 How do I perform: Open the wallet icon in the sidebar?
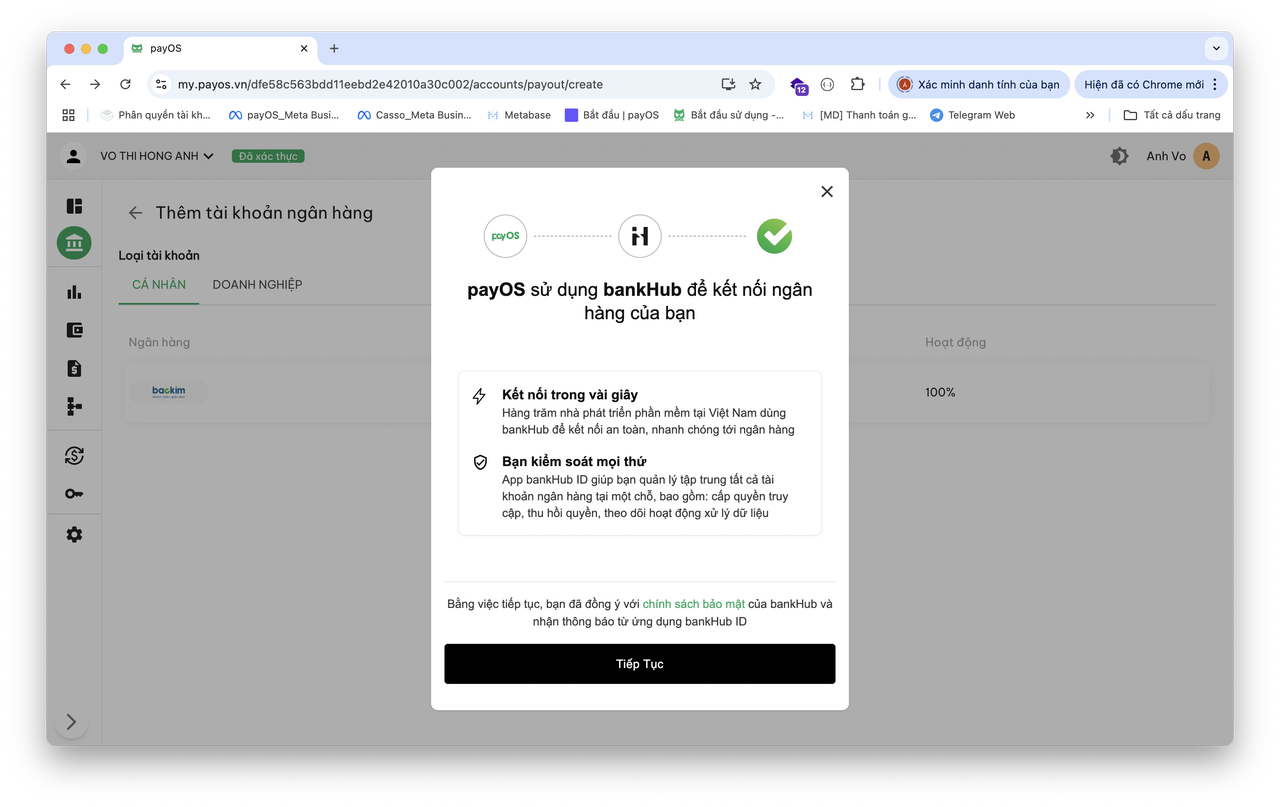coord(74,330)
